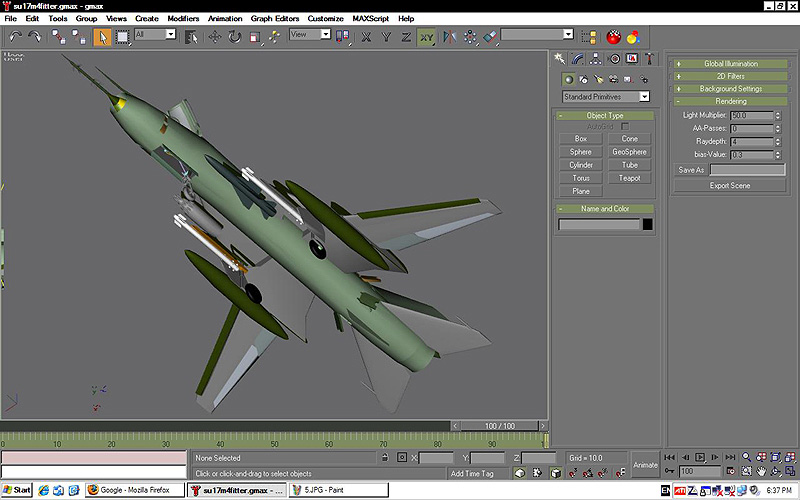Open the Utilities hammer panel tab
The image size is (800, 500).
point(649,58)
